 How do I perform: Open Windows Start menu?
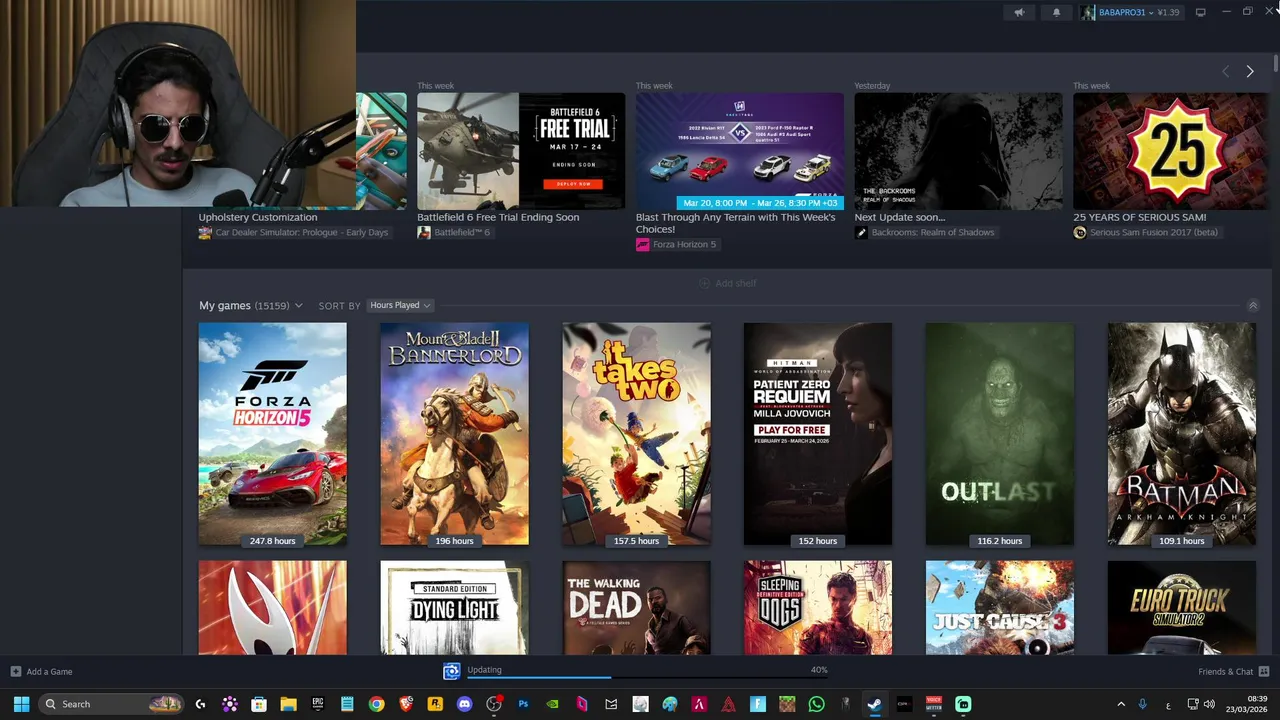[21, 704]
